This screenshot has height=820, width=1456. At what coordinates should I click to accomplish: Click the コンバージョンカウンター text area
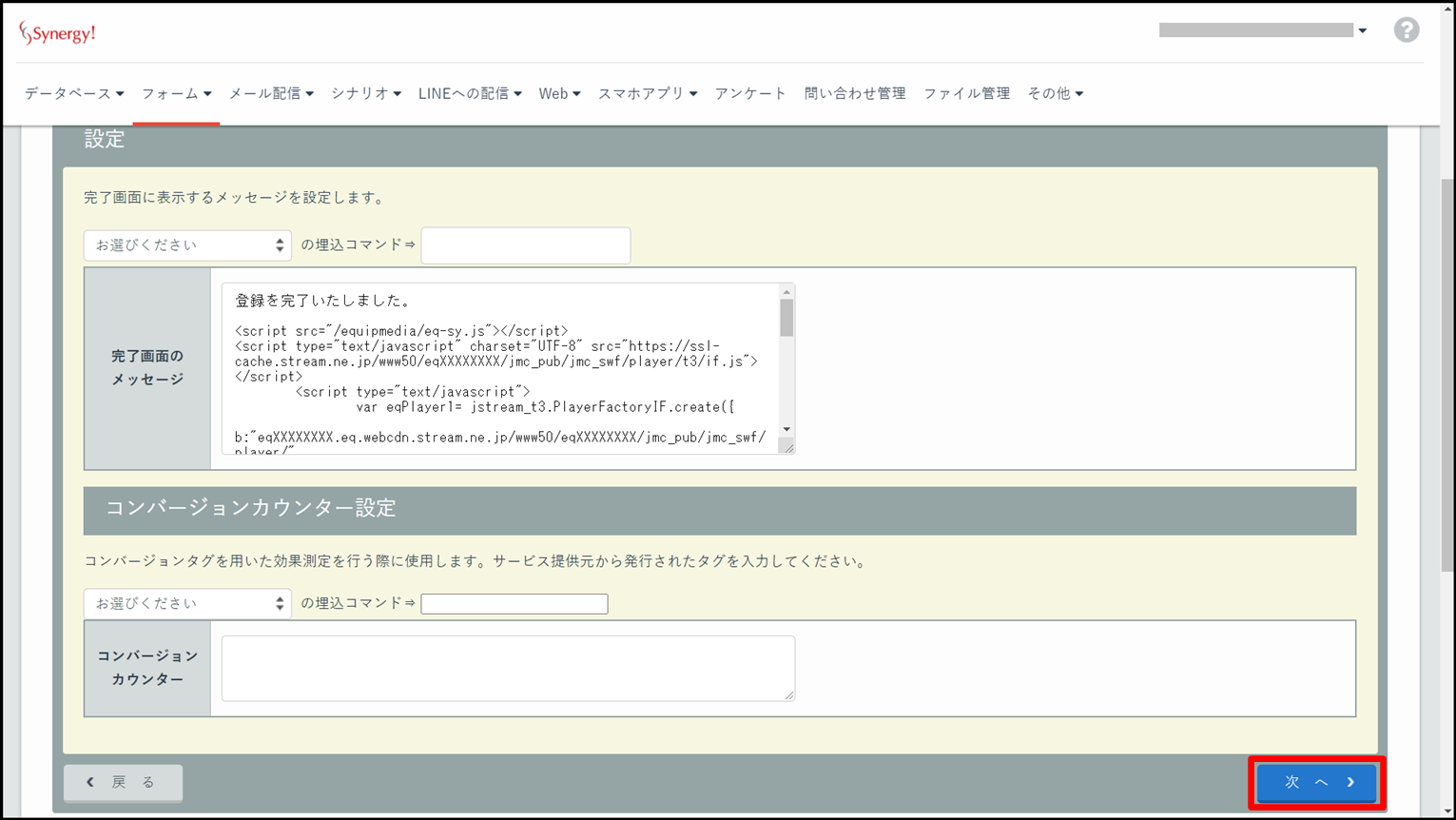(x=508, y=668)
